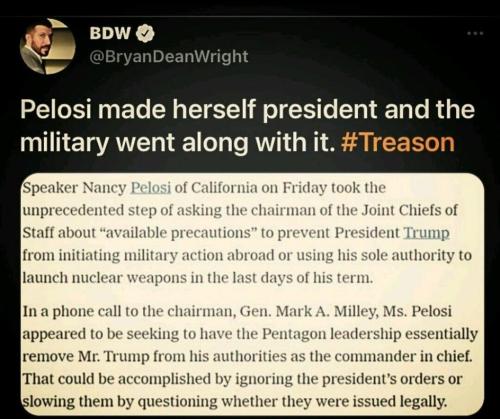Open the three-dot more options menu
This screenshot has width=500, height=419.
(x=475, y=33)
